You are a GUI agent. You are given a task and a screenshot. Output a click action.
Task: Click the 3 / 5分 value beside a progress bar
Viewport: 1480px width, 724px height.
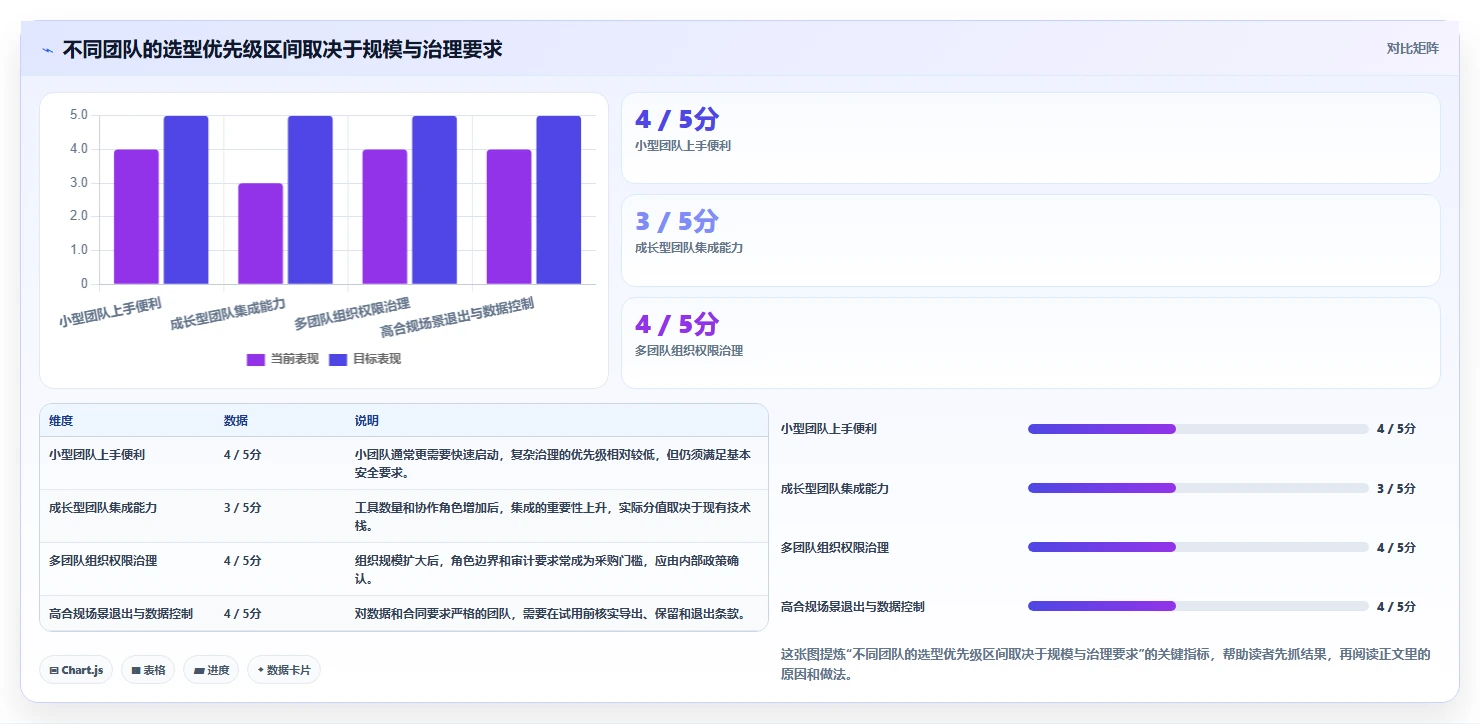(x=1396, y=488)
